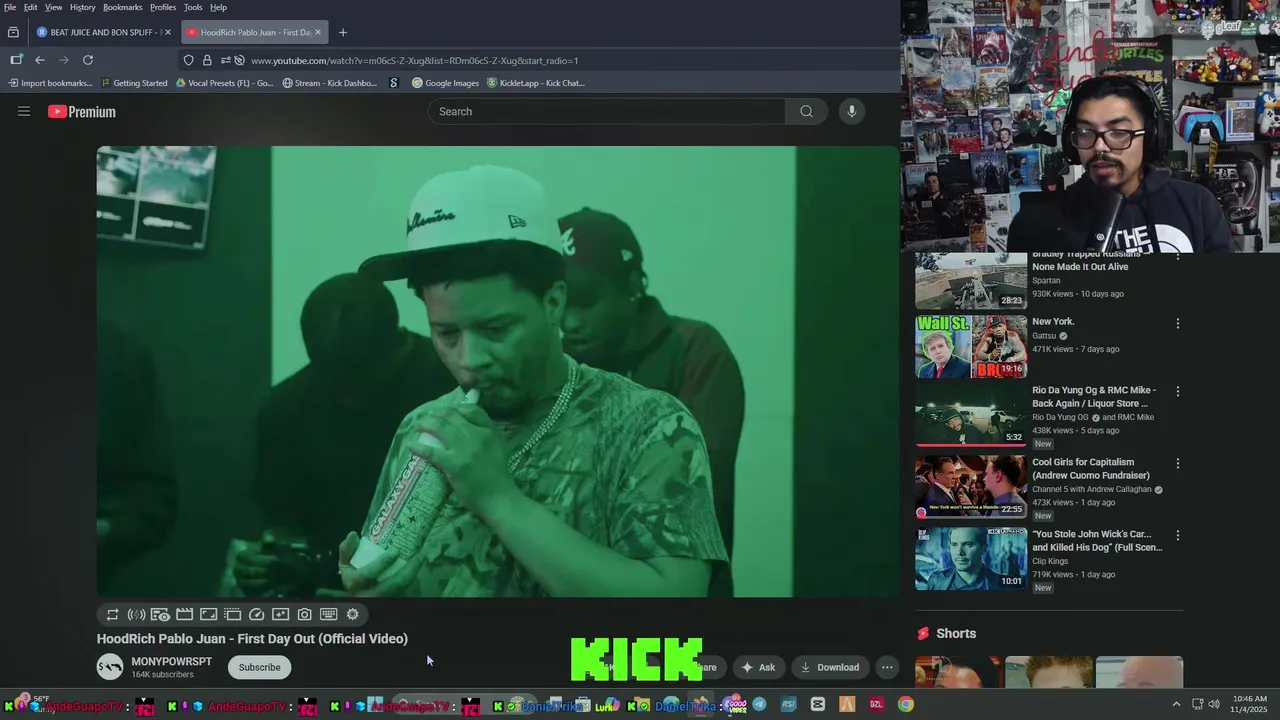Open options for Cool Girls for Capitalism

pyautogui.click(x=1177, y=464)
